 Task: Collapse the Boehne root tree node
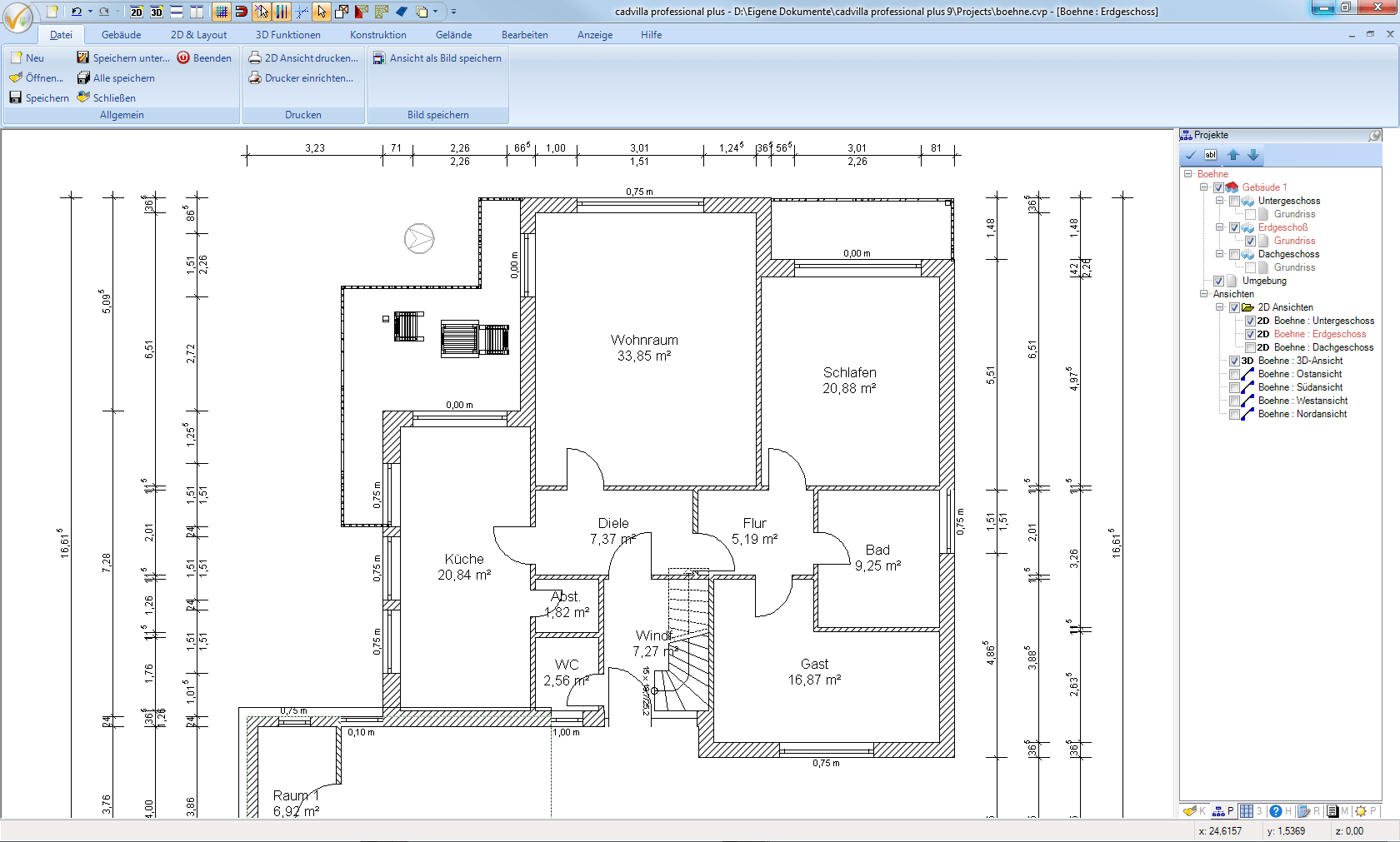pyautogui.click(x=1187, y=174)
